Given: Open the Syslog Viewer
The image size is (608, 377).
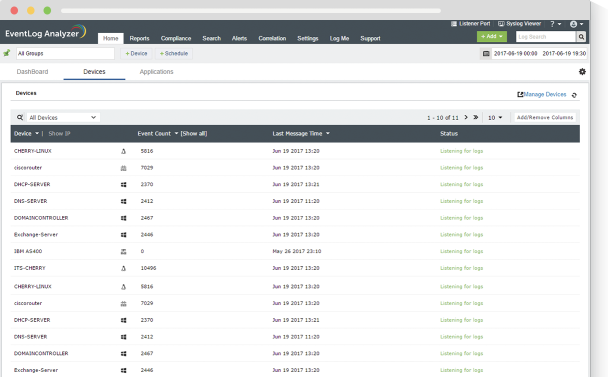Looking at the screenshot, I should 519,24.
